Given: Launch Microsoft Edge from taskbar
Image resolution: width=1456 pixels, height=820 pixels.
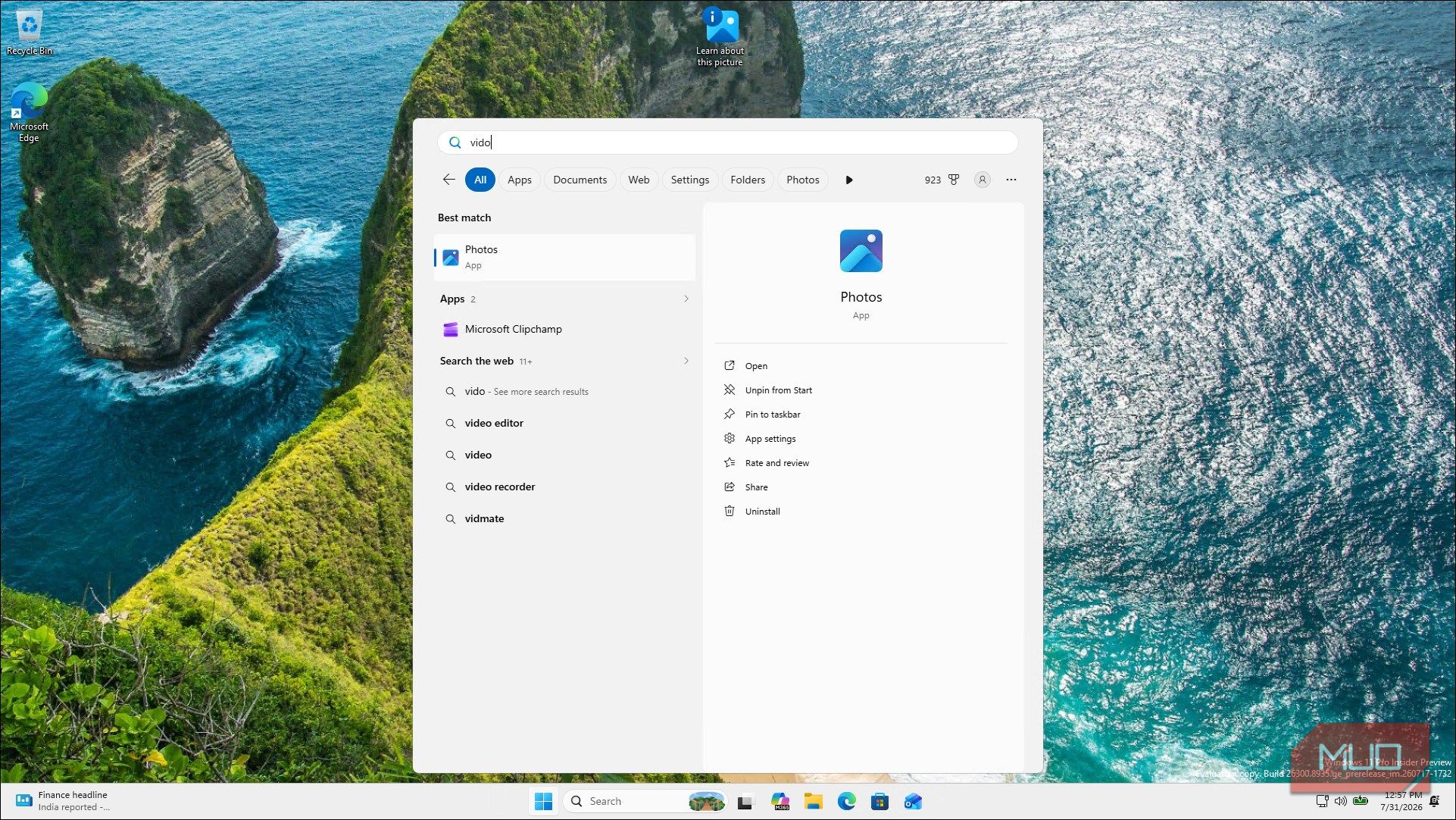Looking at the screenshot, I should (x=846, y=802).
